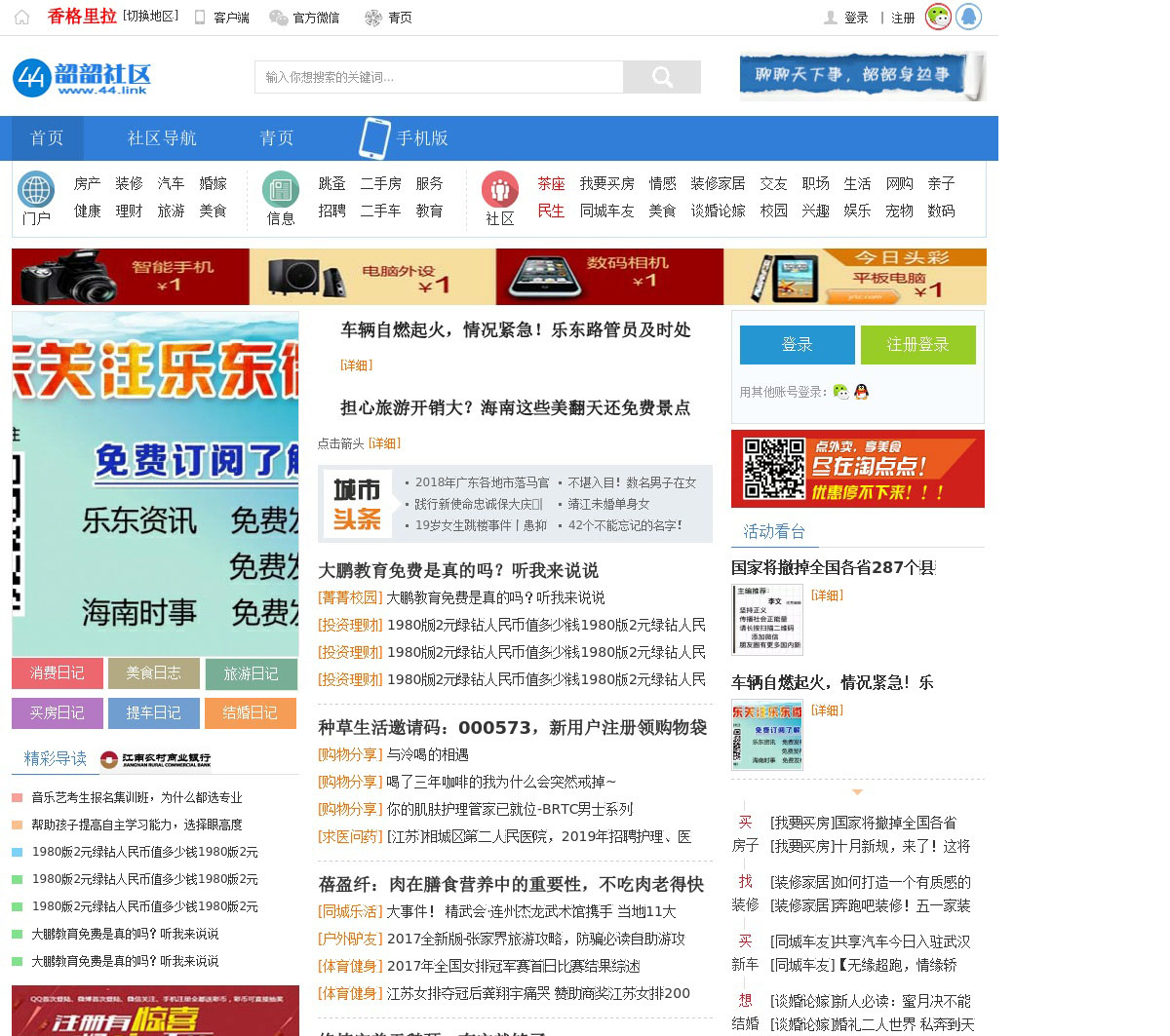Viewport: 1170px width, 1036px height.
Task: Open the 结婚日记 orange tile
Action: point(251,713)
